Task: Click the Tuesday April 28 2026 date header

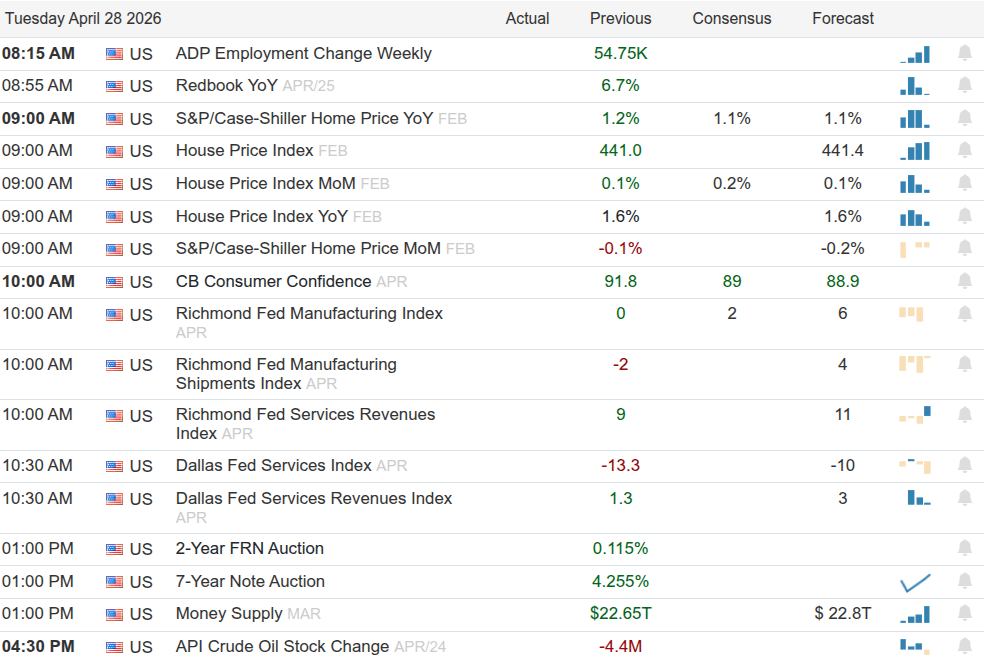Action: (x=83, y=18)
